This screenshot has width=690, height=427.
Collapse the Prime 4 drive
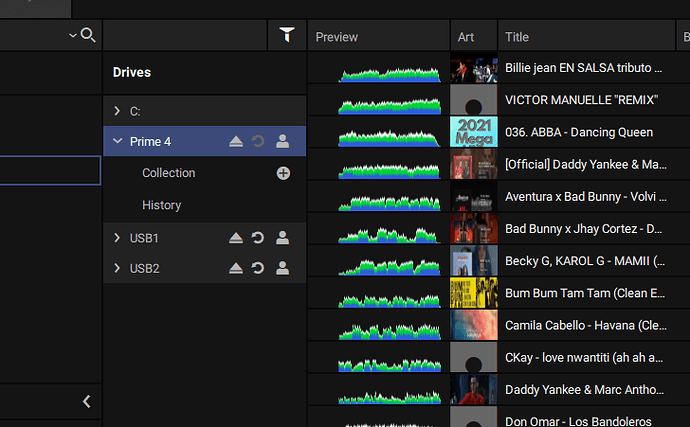pyautogui.click(x=117, y=141)
